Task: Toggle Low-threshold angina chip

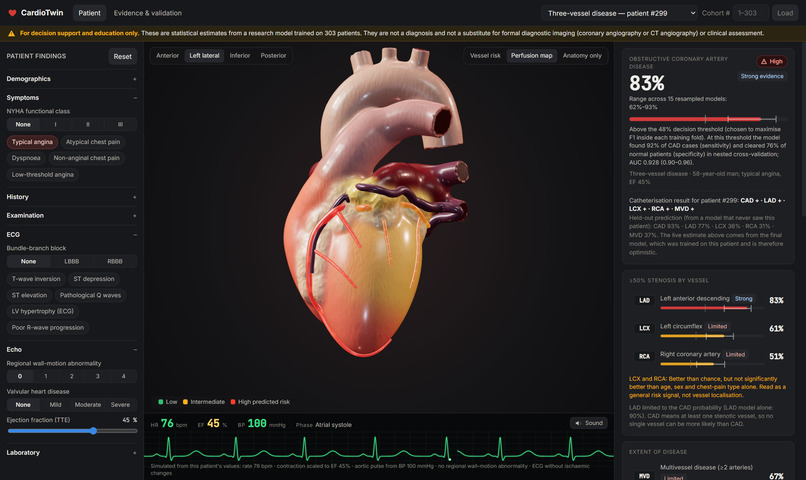Action: [x=43, y=175]
